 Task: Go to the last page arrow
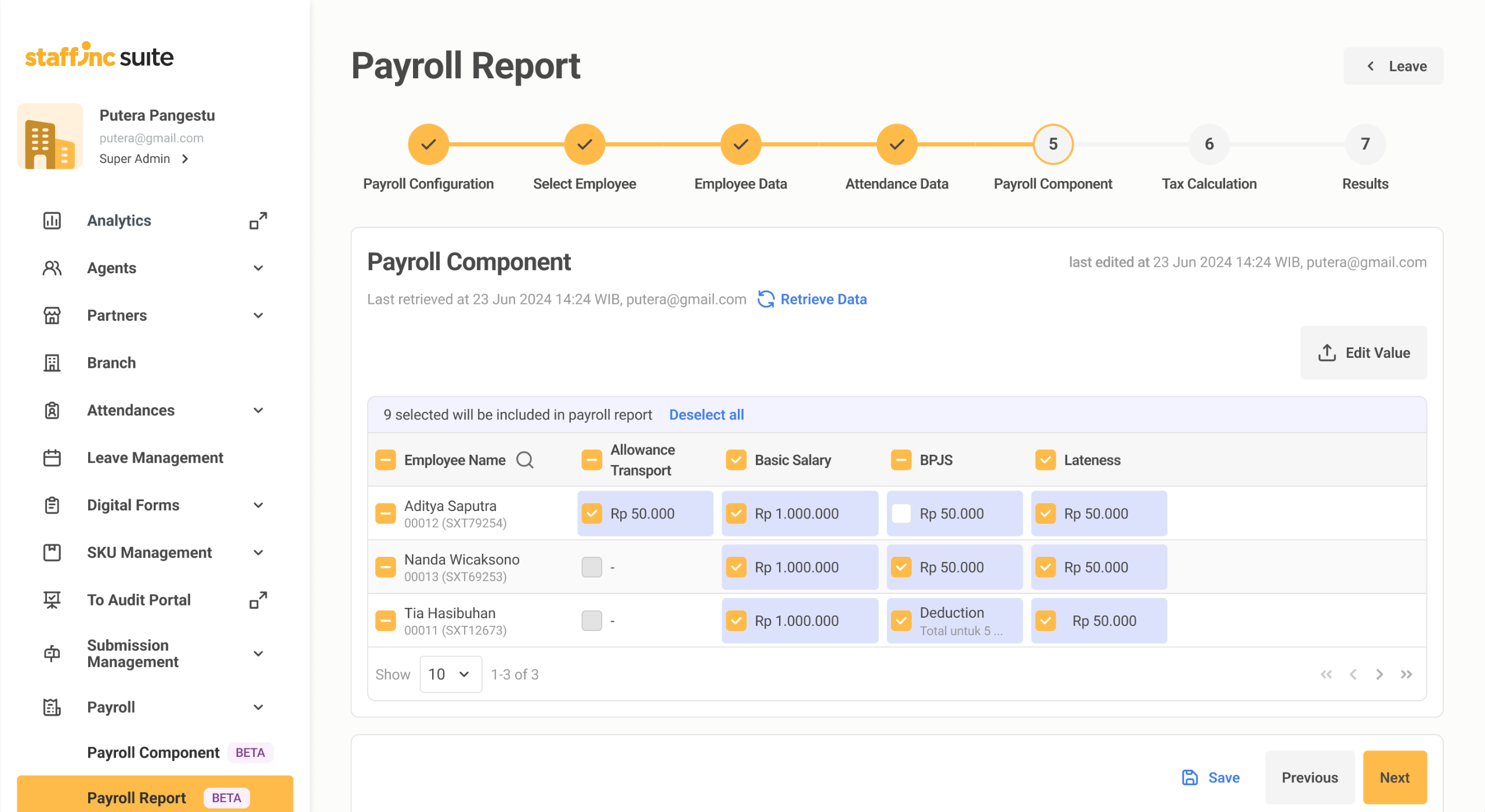[x=1406, y=675]
